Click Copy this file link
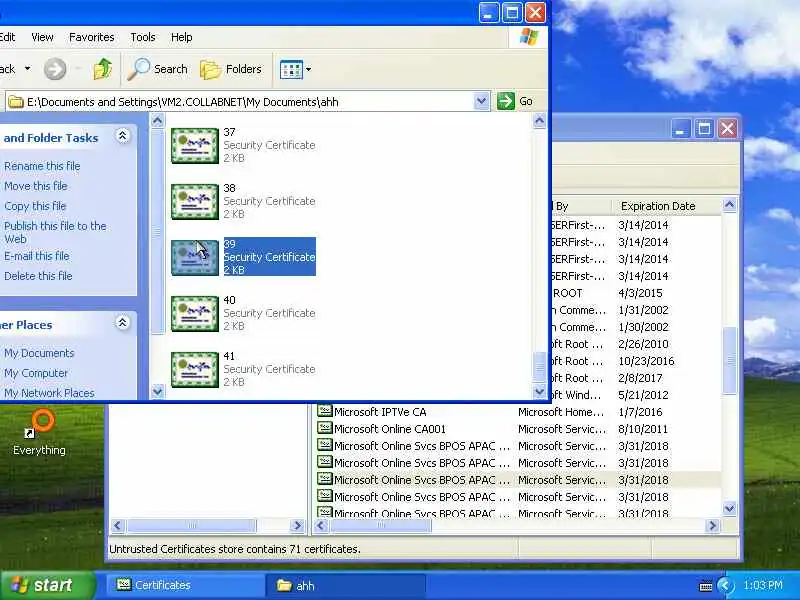The height and width of the screenshot is (600, 800). [35, 206]
